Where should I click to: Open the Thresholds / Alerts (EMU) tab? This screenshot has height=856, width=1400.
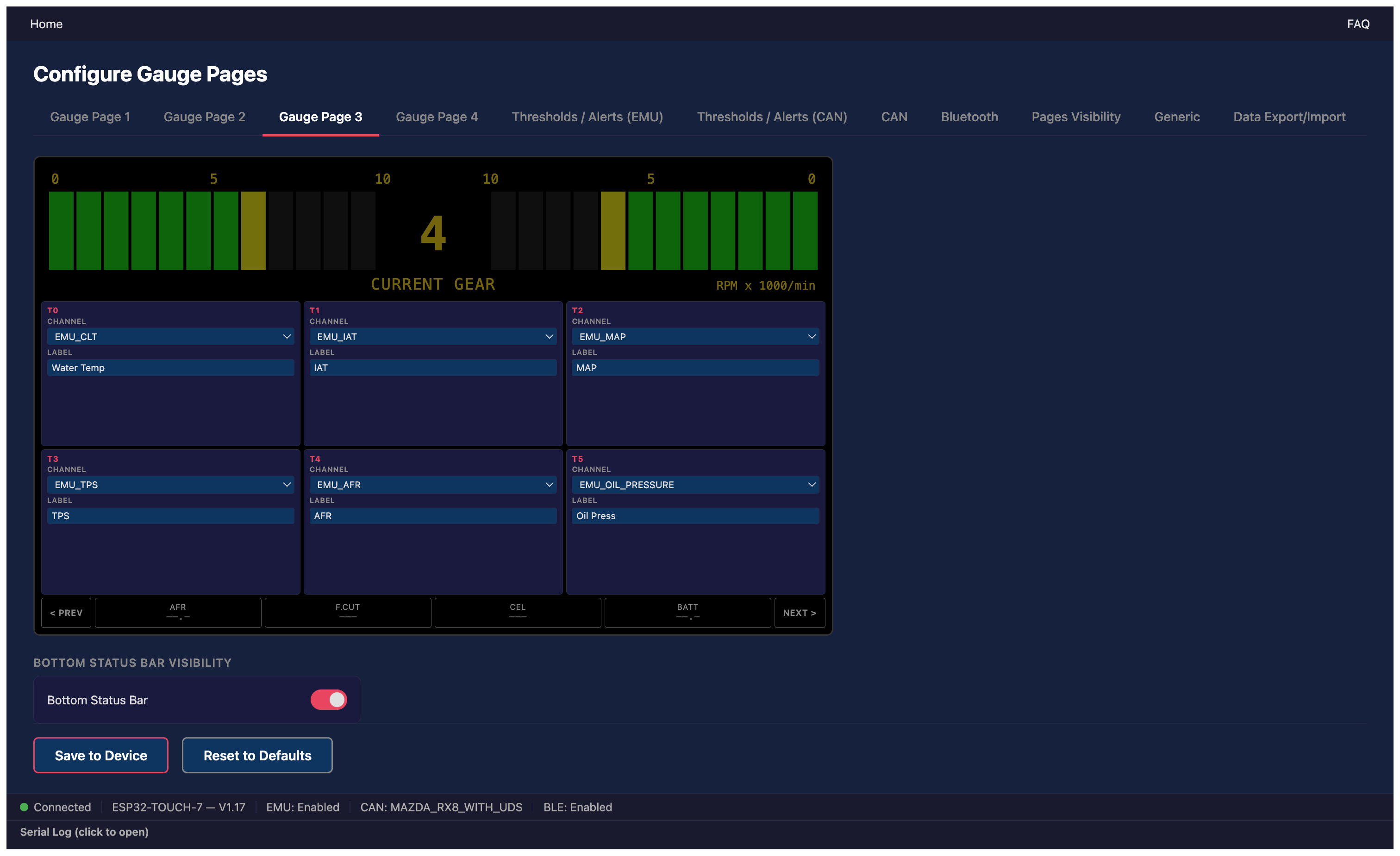click(587, 117)
